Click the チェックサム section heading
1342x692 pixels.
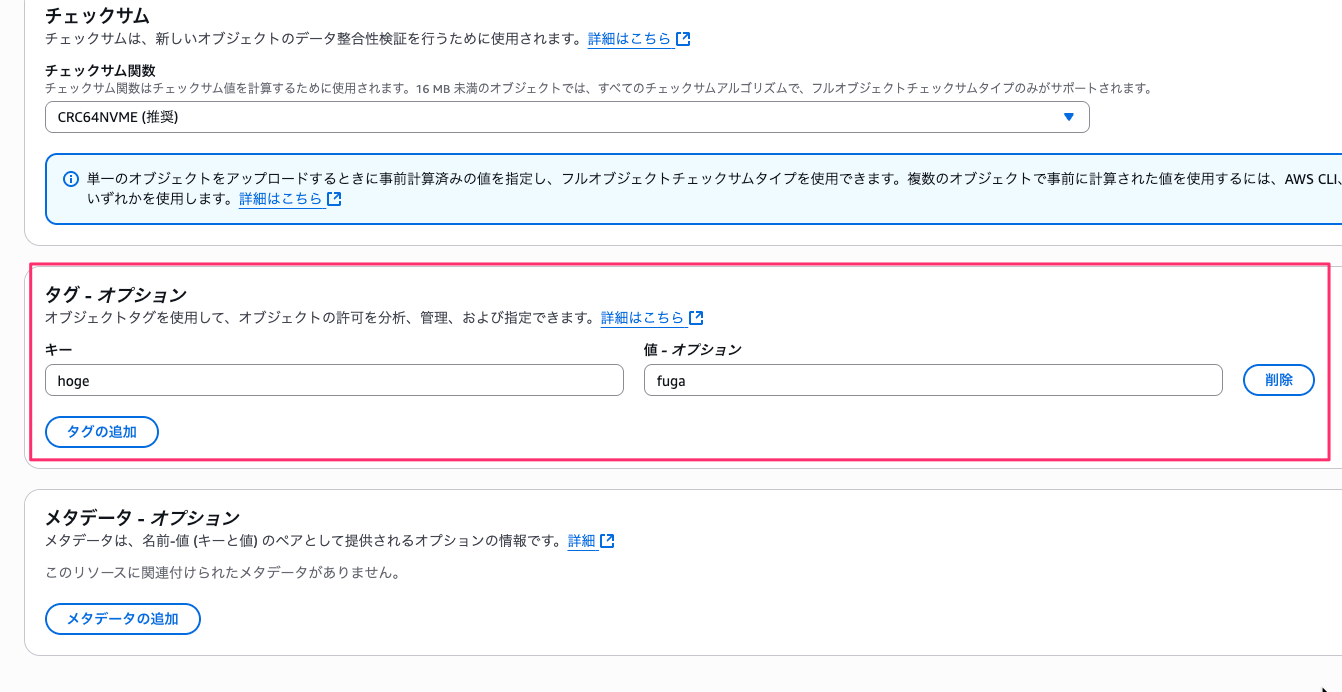pos(97,16)
